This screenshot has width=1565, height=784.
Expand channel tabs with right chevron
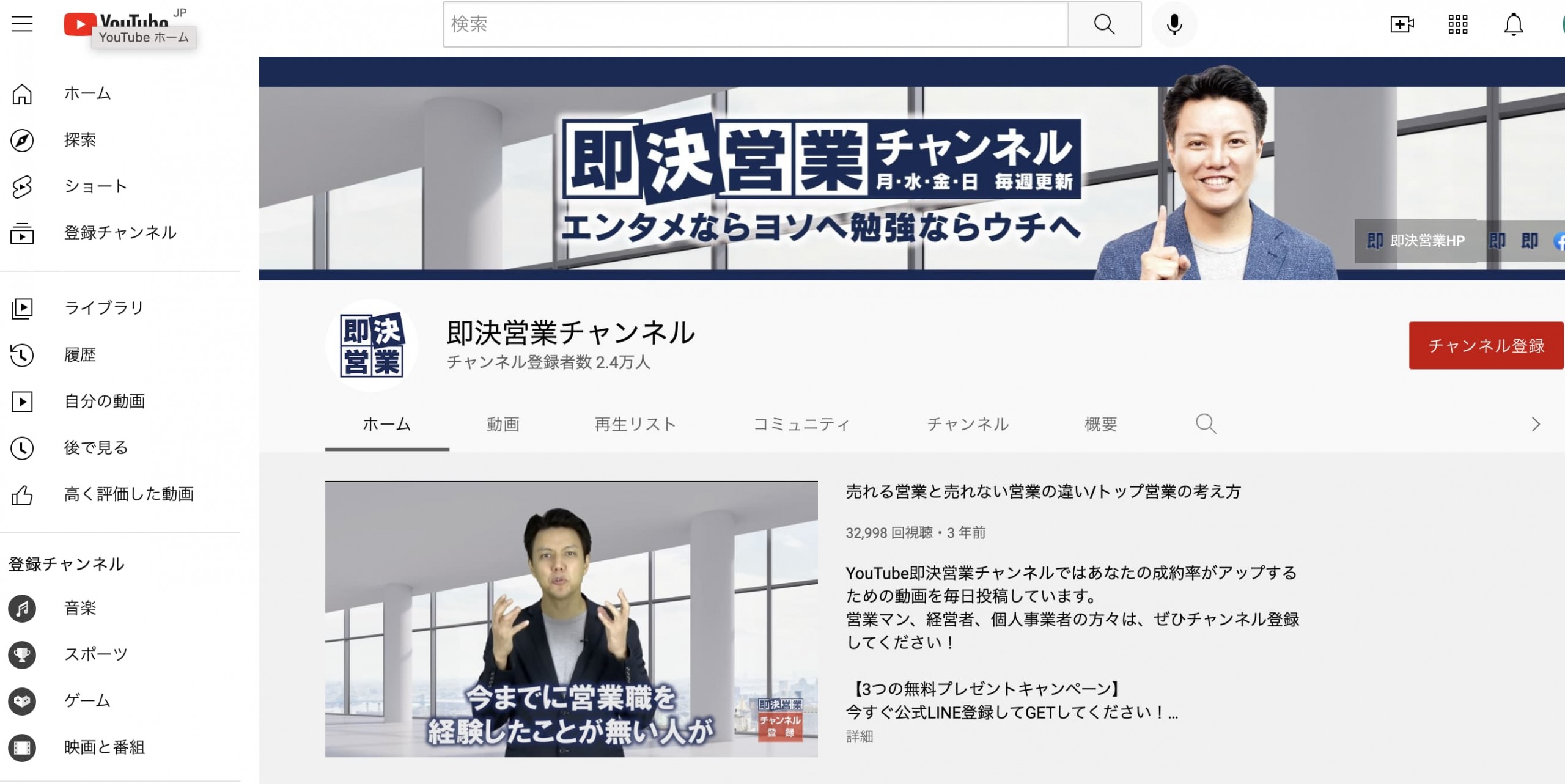pos(1535,424)
